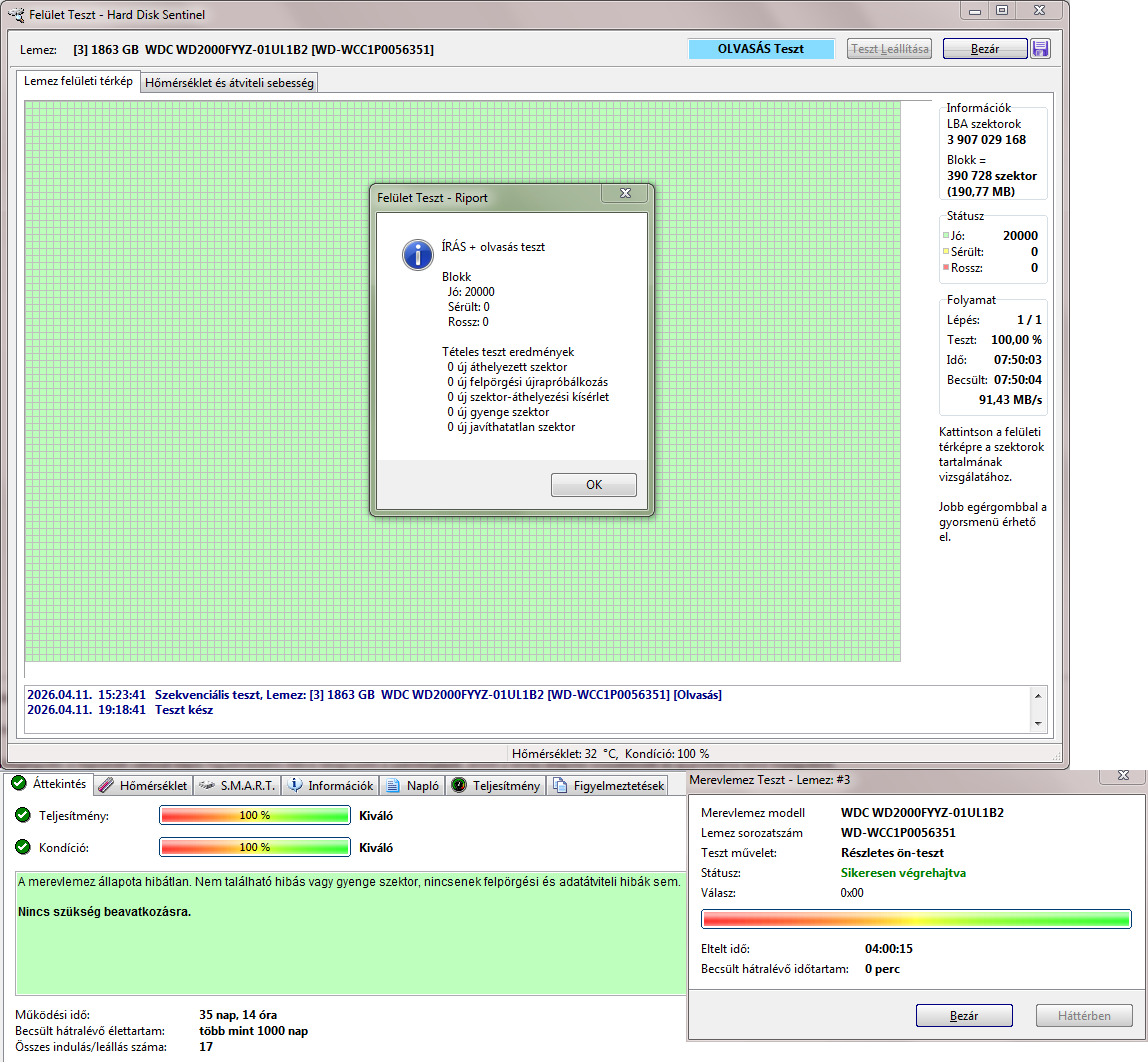Click green check icon beside Teljesítmény
This screenshot has width=1148, height=1063.
point(23,815)
